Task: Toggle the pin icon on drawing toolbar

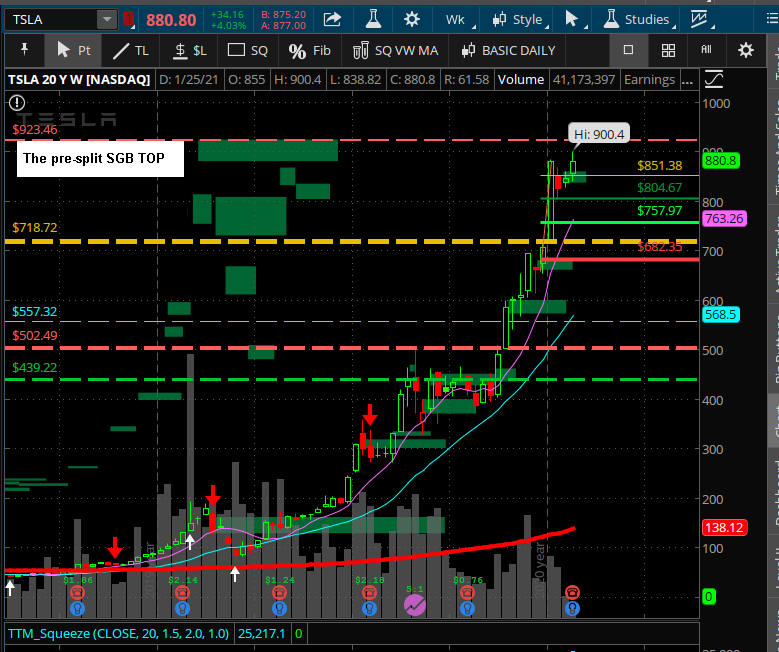Action: pyautogui.click(x=24, y=50)
